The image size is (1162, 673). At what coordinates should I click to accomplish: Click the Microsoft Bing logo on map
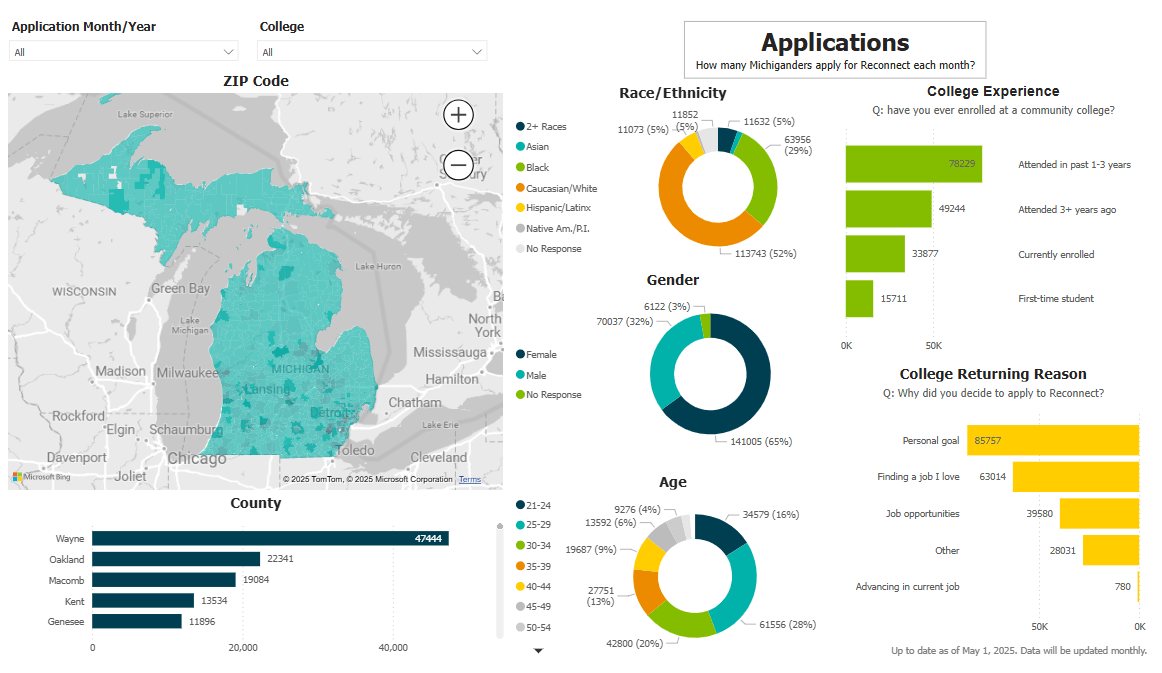coord(42,477)
